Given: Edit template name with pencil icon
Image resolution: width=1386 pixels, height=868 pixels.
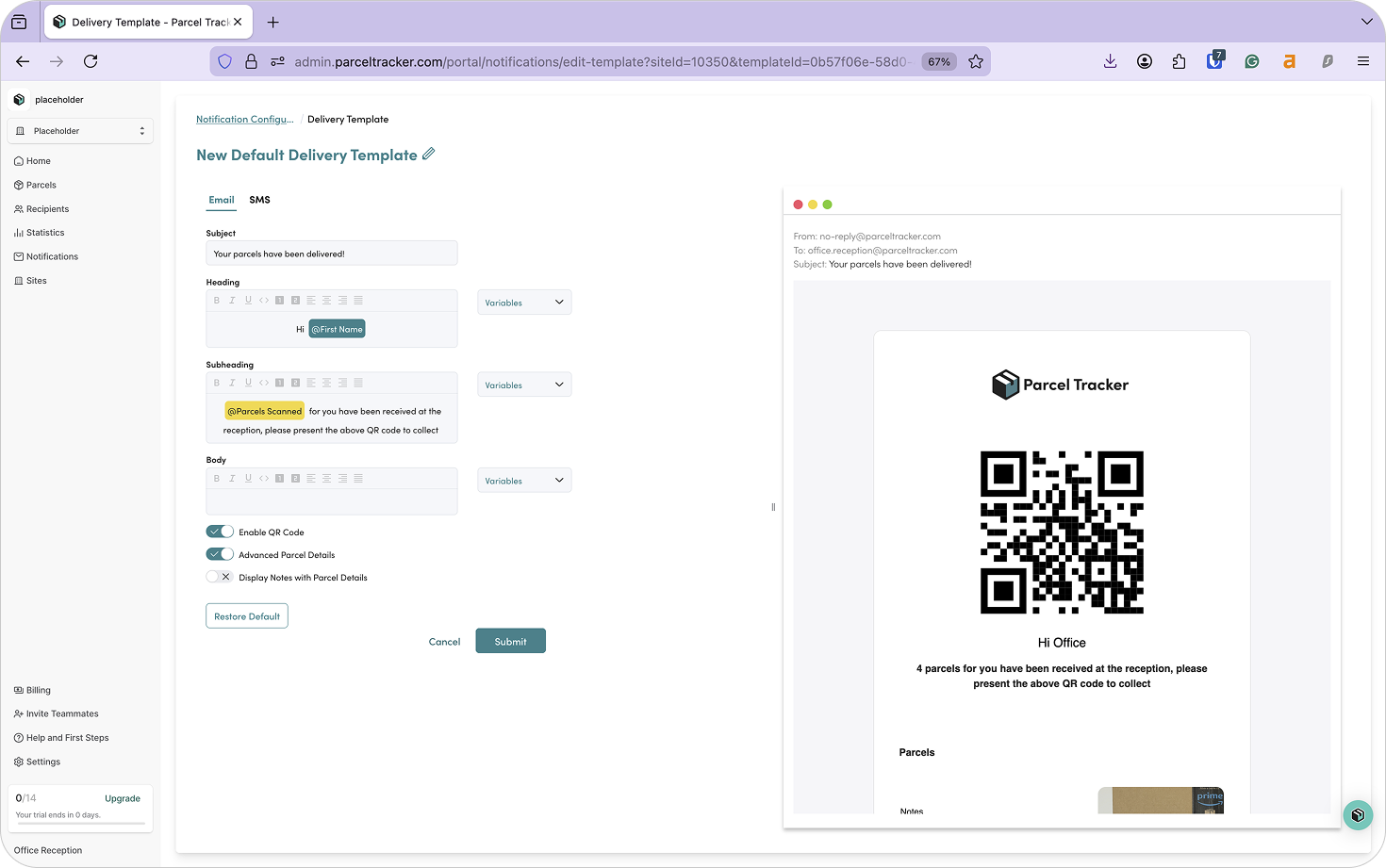Looking at the screenshot, I should (x=428, y=154).
